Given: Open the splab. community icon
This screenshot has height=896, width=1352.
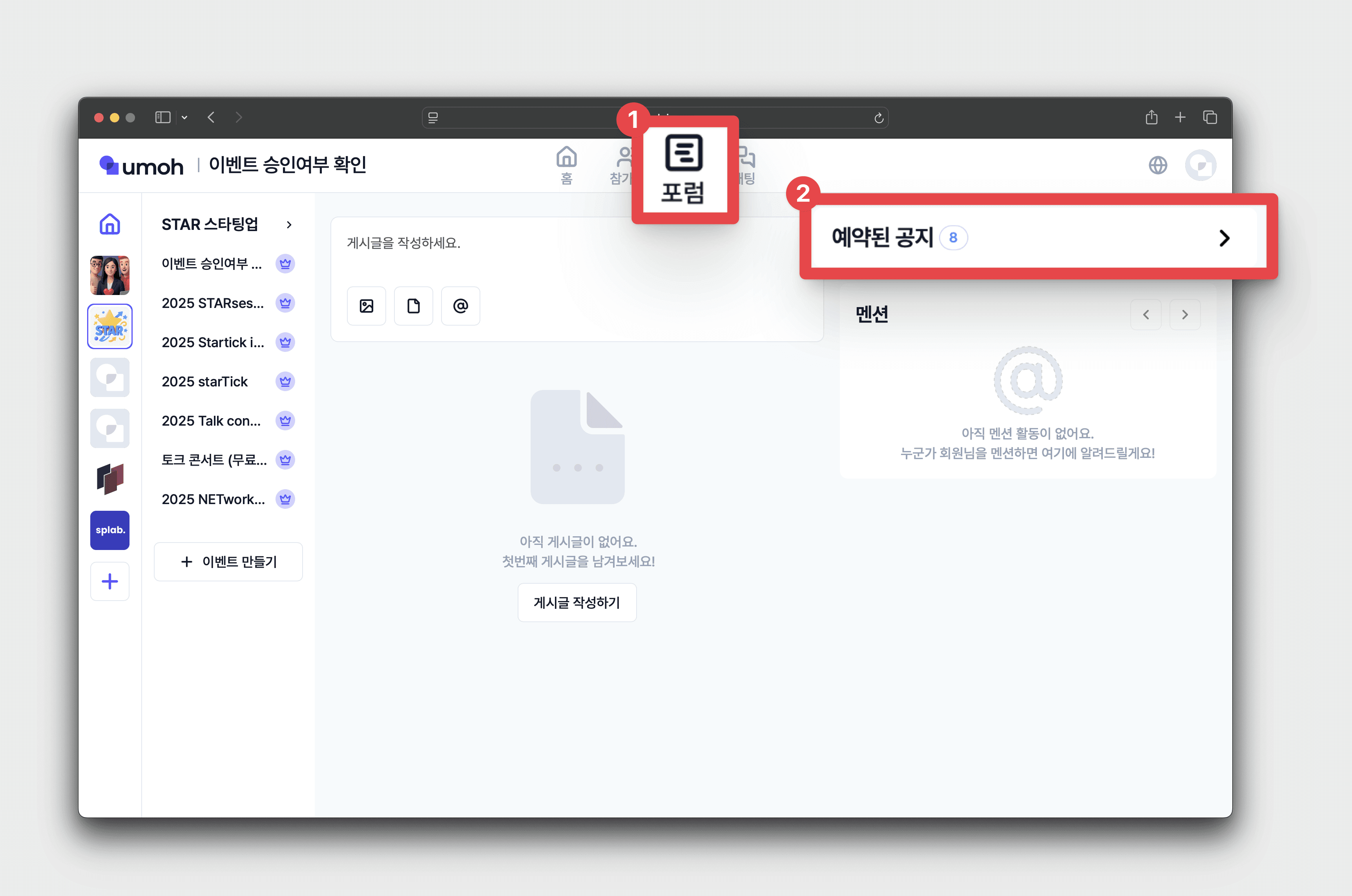Looking at the screenshot, I should 110,530.
